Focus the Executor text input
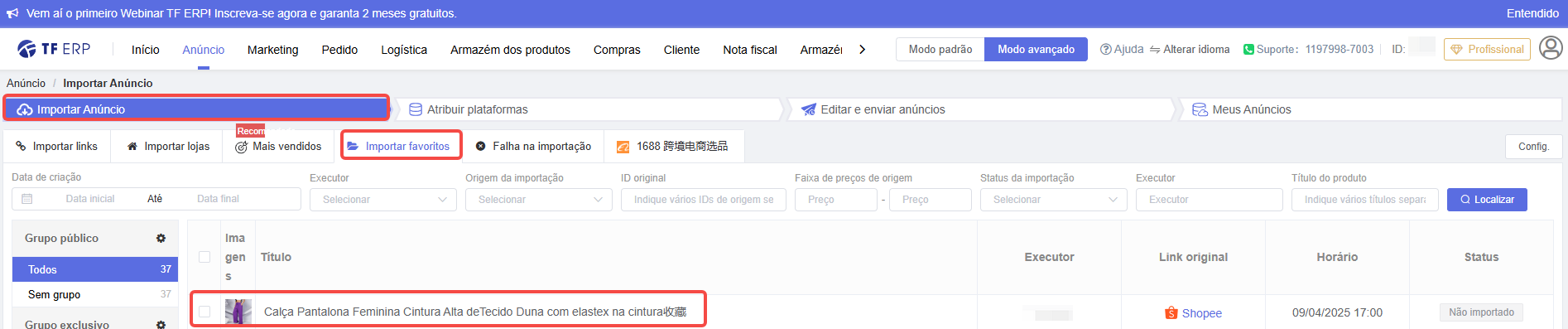The width and height of the screenshot is (1568, 329). coord(1210,200)
